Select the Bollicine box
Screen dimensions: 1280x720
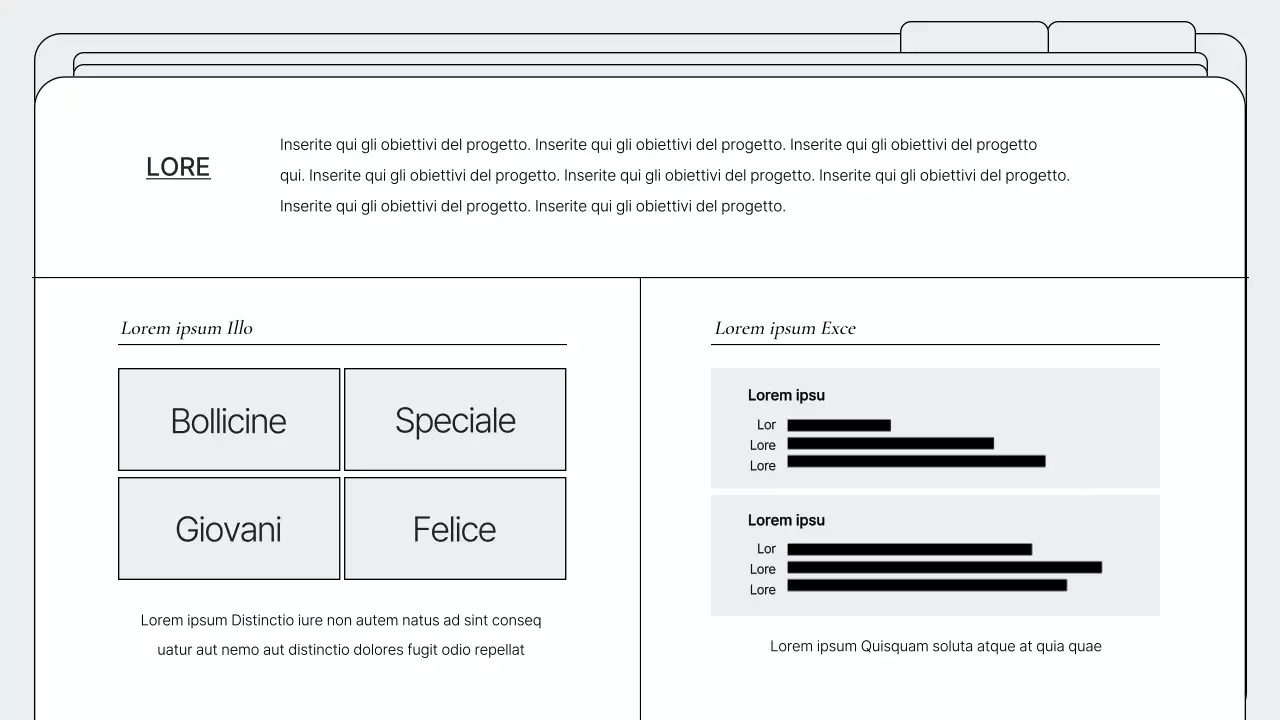[229, 420]
